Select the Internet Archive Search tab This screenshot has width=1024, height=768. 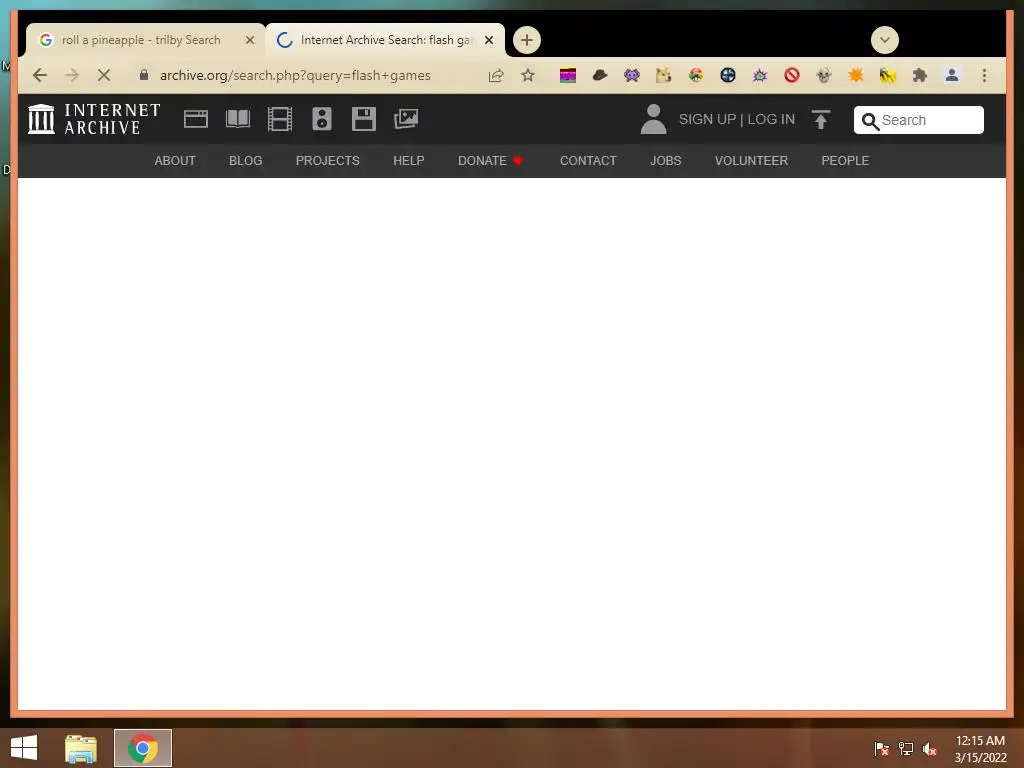(385, 40)
